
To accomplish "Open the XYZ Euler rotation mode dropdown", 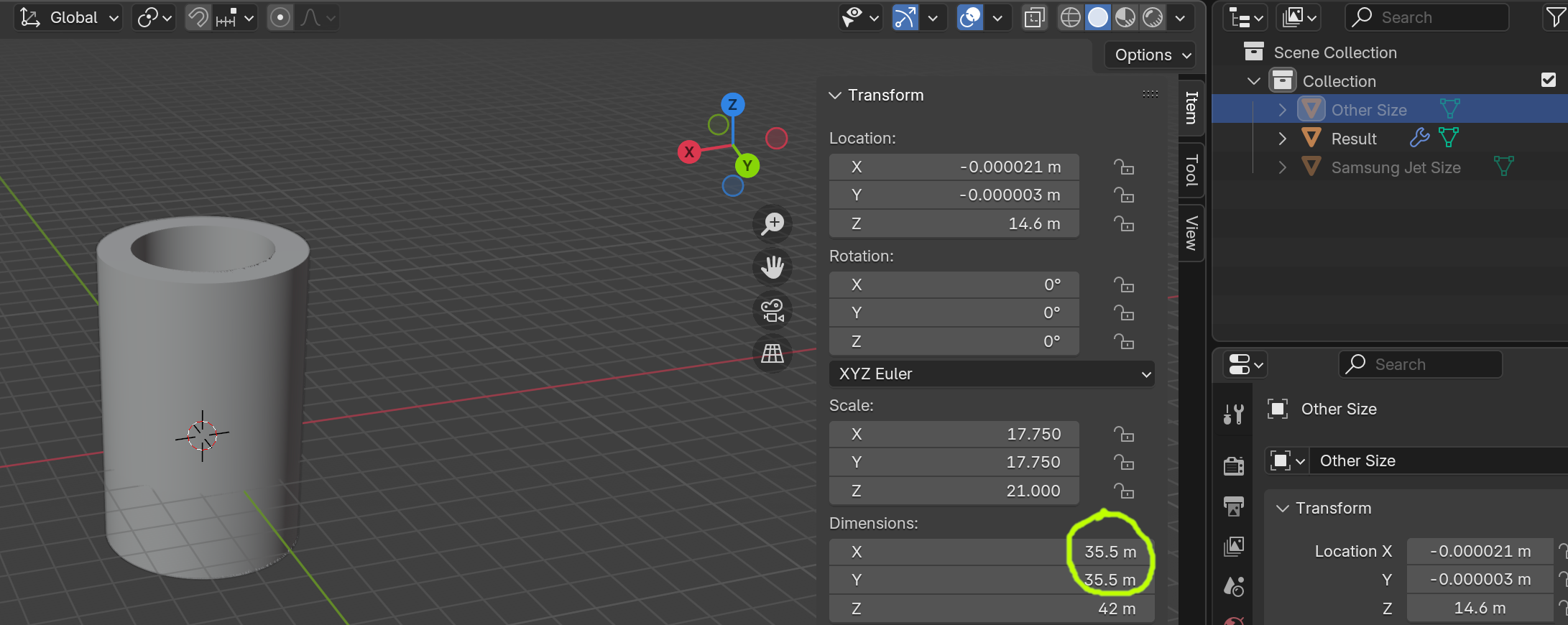I will point(992,374).
